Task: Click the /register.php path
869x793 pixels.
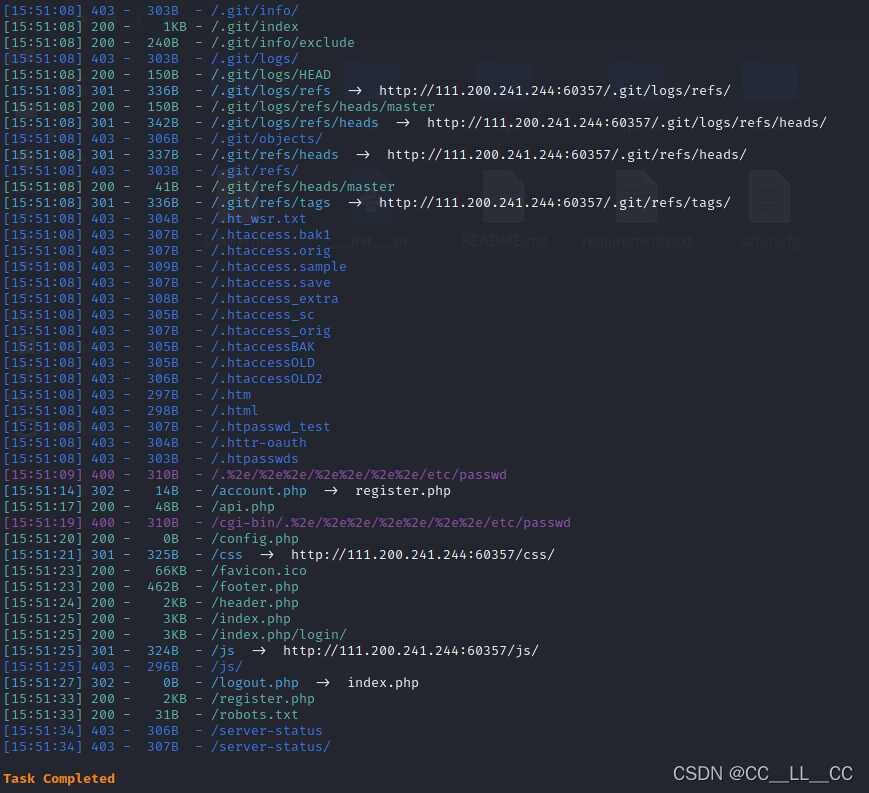Action: tap(263, 699)
